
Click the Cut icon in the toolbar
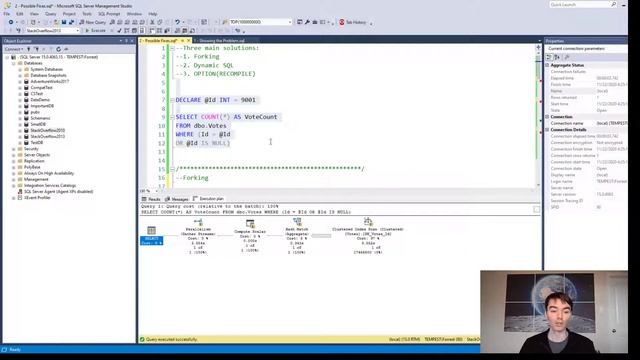152,22
